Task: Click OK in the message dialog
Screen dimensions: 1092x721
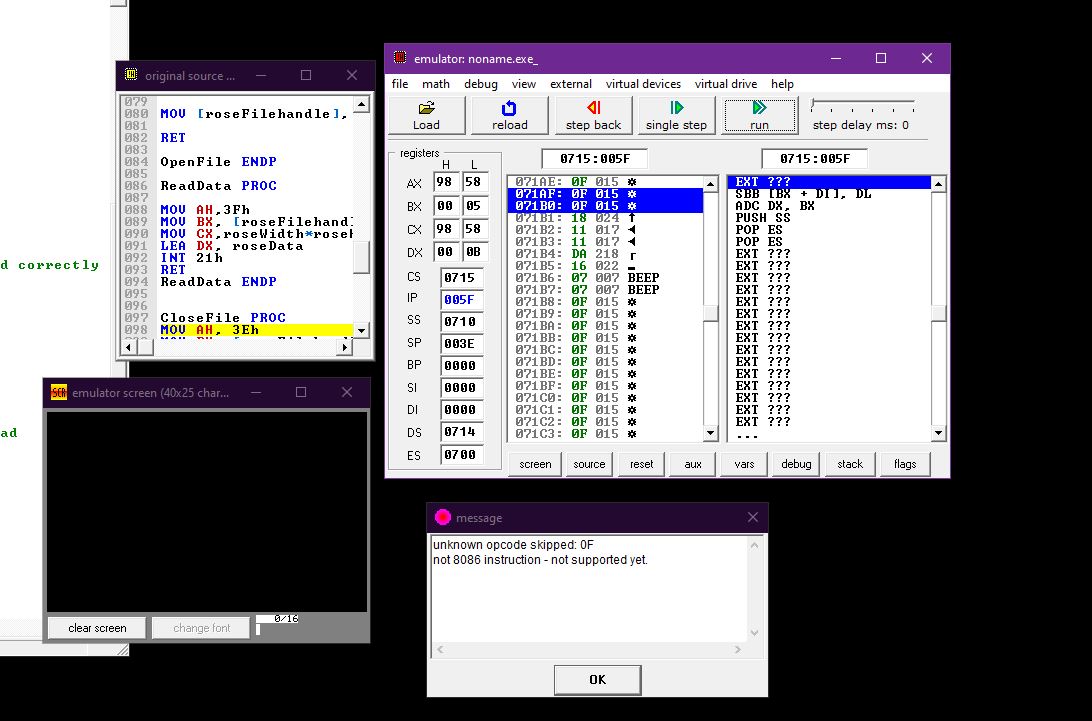Action: (598, 679)
